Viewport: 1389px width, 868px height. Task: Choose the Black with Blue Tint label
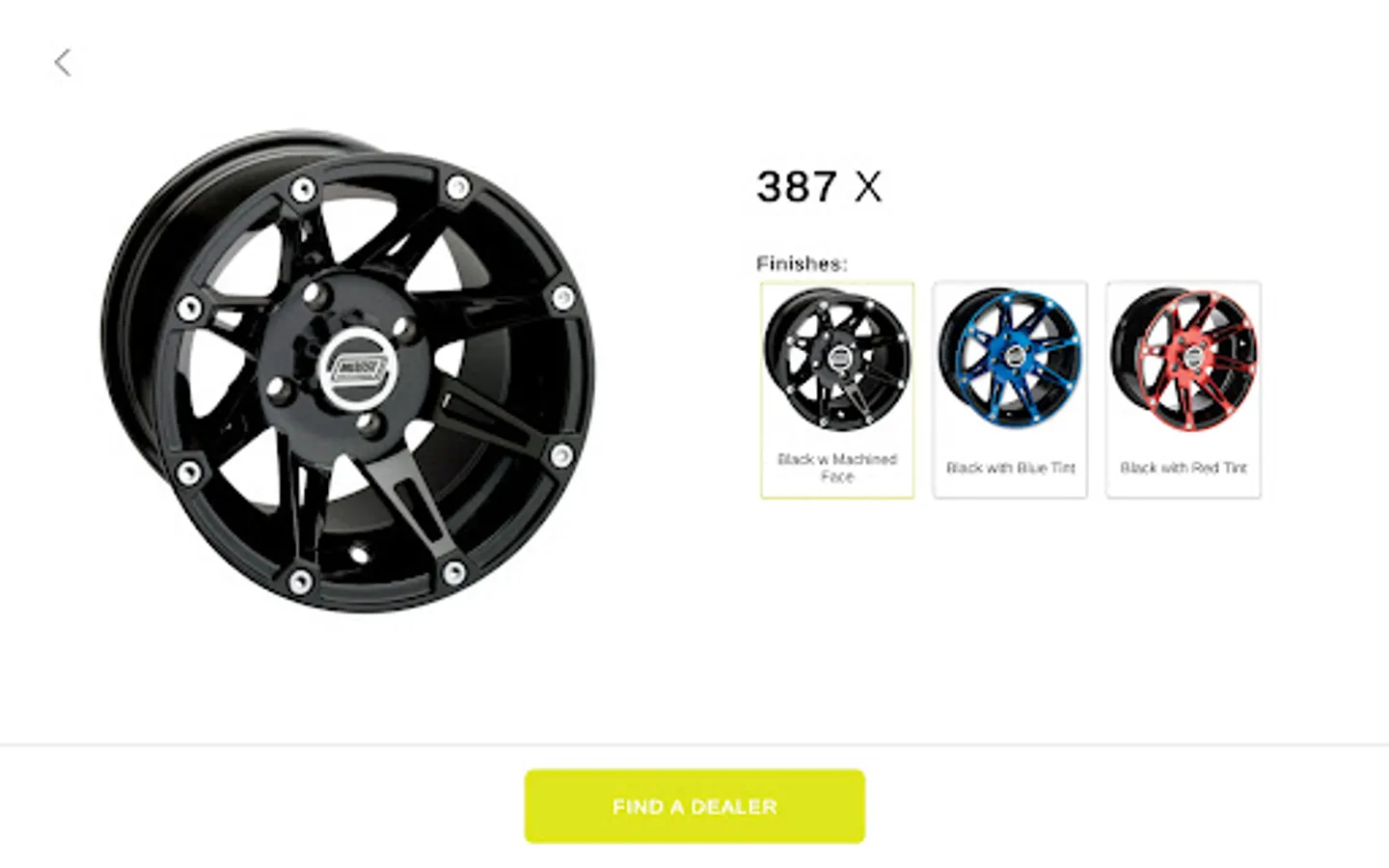1010,468
